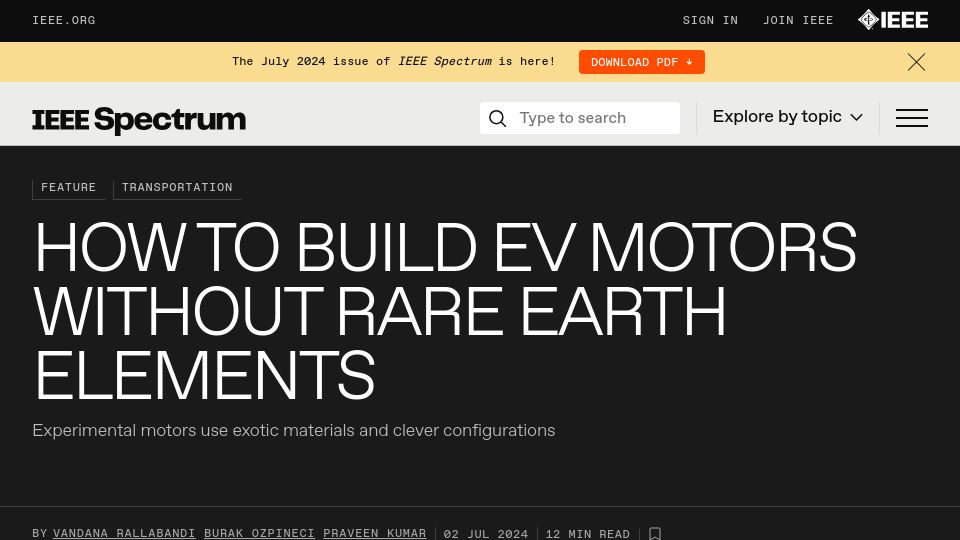
Task: Click SIGN IN in the top bar
Action: point(710,20)
